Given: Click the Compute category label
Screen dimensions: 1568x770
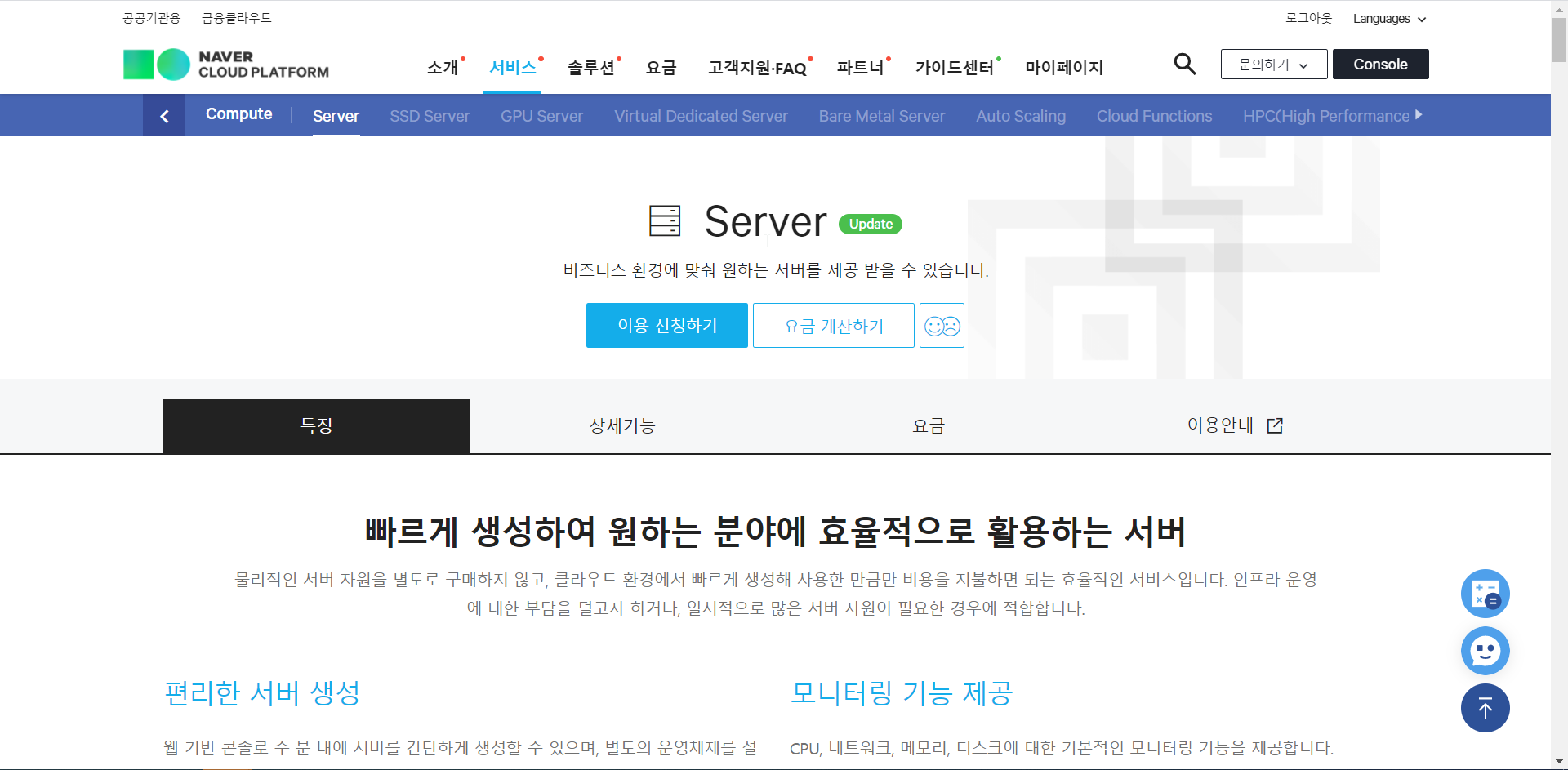Looking at the screenshot, I should pos(238,114).
